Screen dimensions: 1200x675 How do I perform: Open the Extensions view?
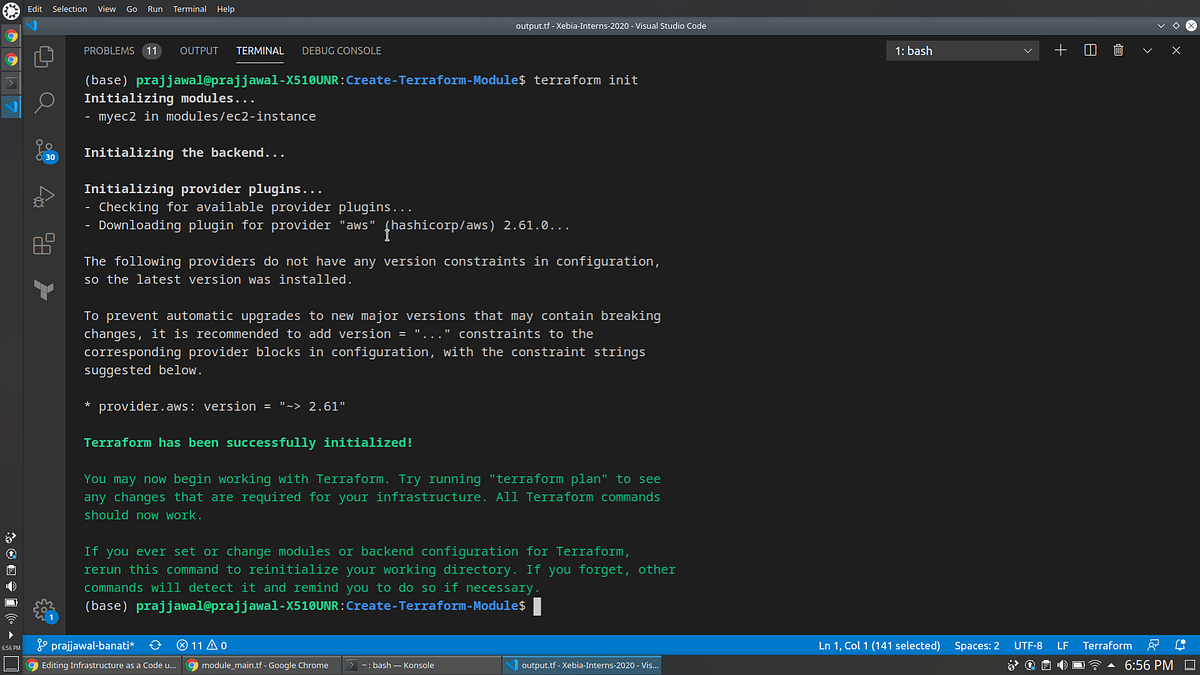44,243
